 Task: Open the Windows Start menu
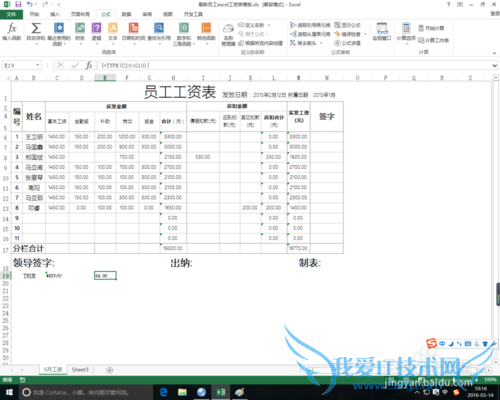click(x=9, y=392)
